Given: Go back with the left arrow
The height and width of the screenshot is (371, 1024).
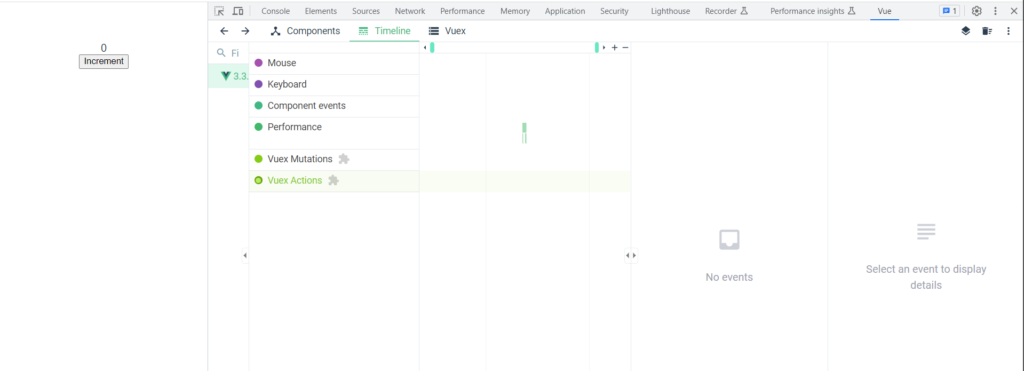Looking at the screenshot, I should coord(224,31).
